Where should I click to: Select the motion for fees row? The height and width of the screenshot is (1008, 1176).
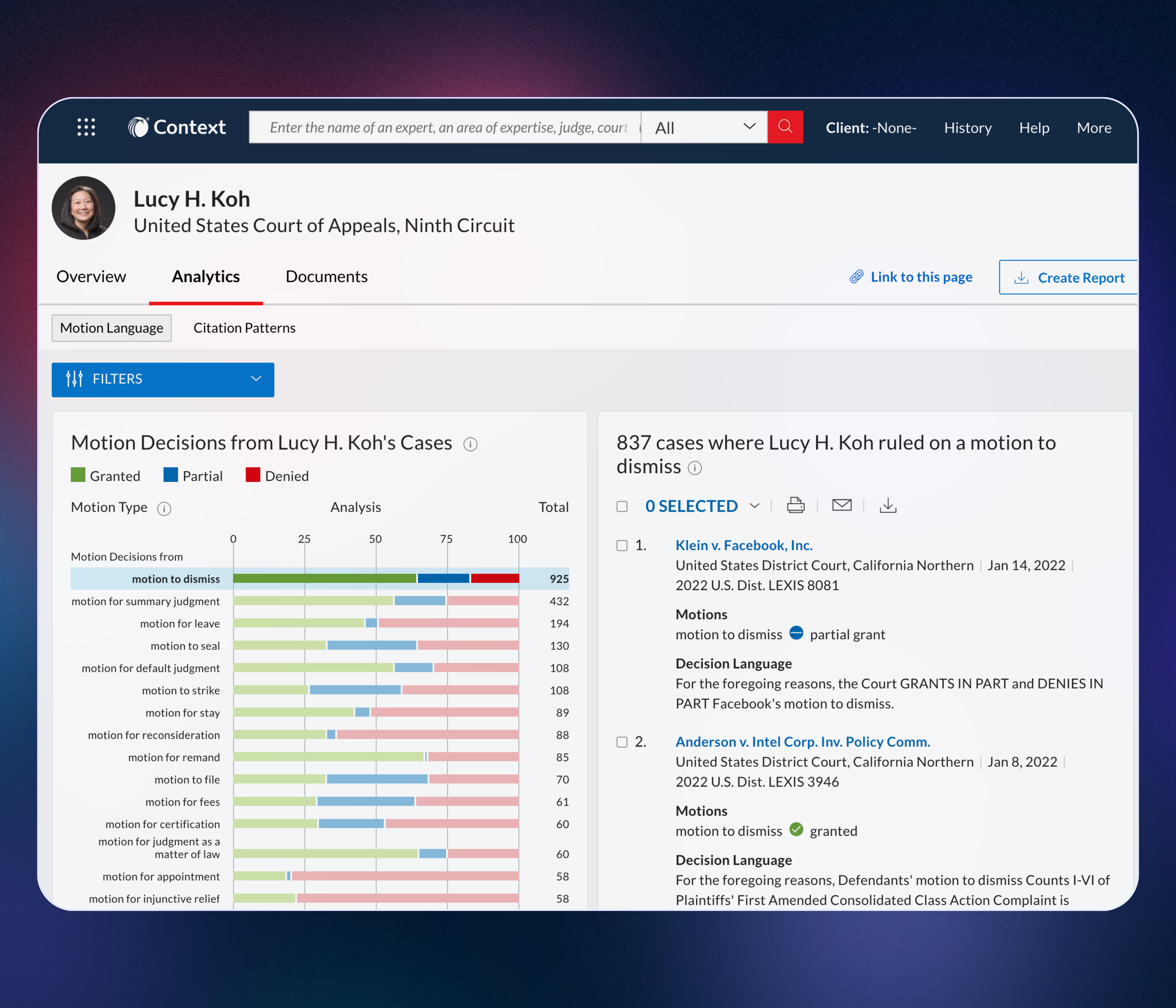tap(320, 801)
